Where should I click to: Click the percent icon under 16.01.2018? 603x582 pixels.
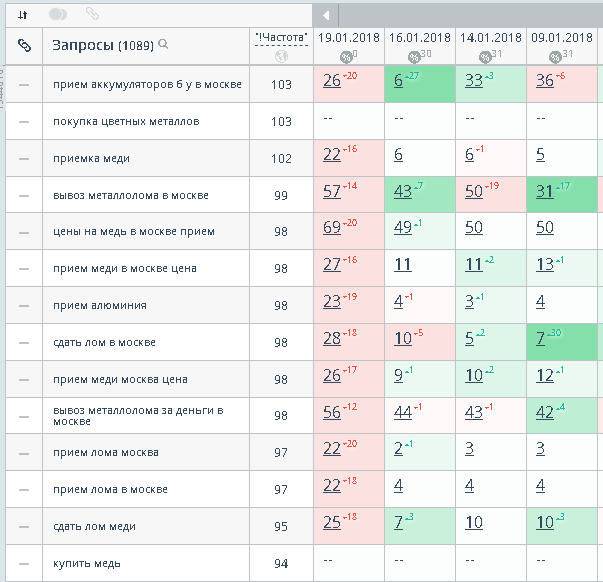click(x=414, y=57)
